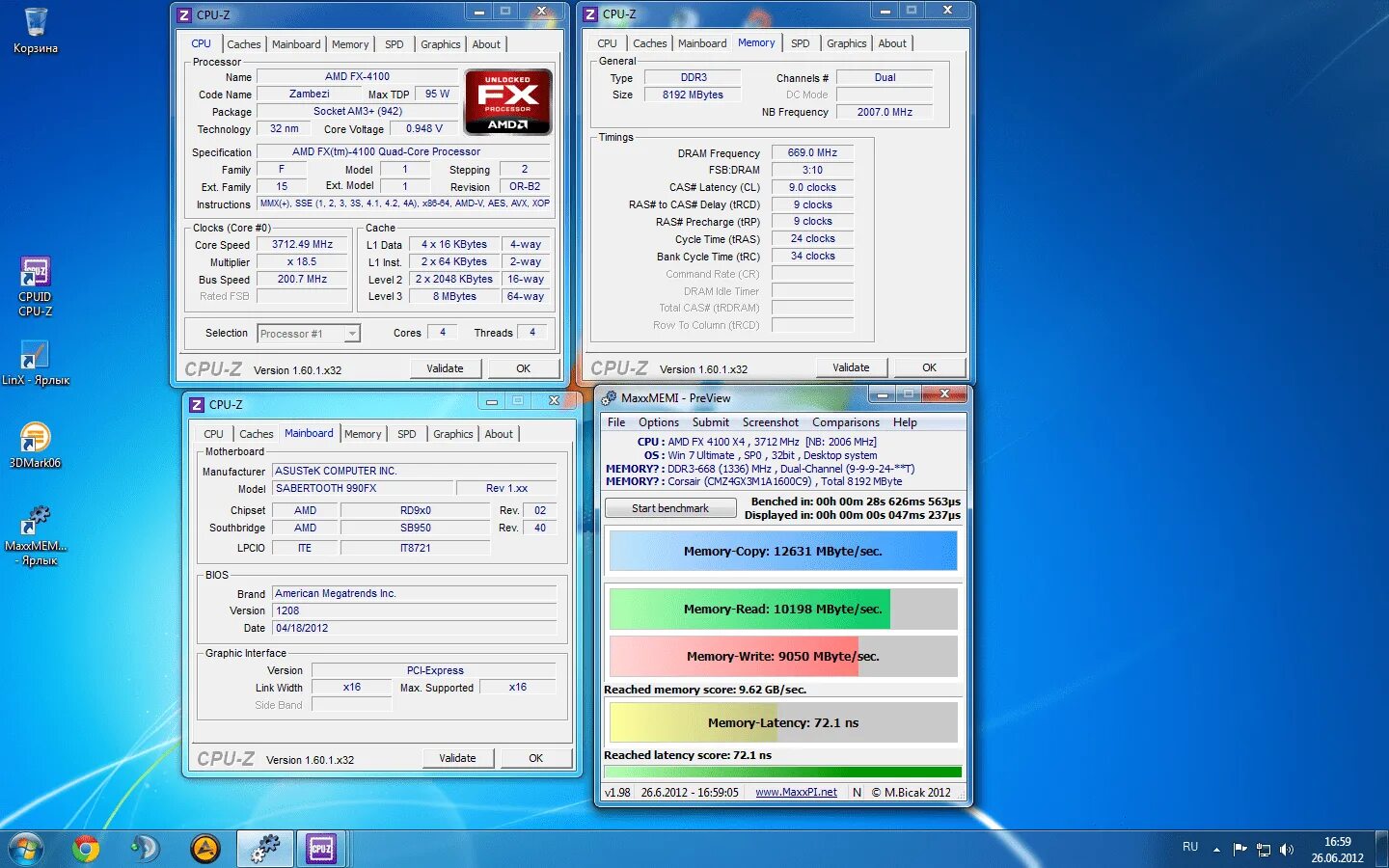The image size is (1389, 868).
Task: Click the Memory-Read result bar
Action: (x=783, y=610)
